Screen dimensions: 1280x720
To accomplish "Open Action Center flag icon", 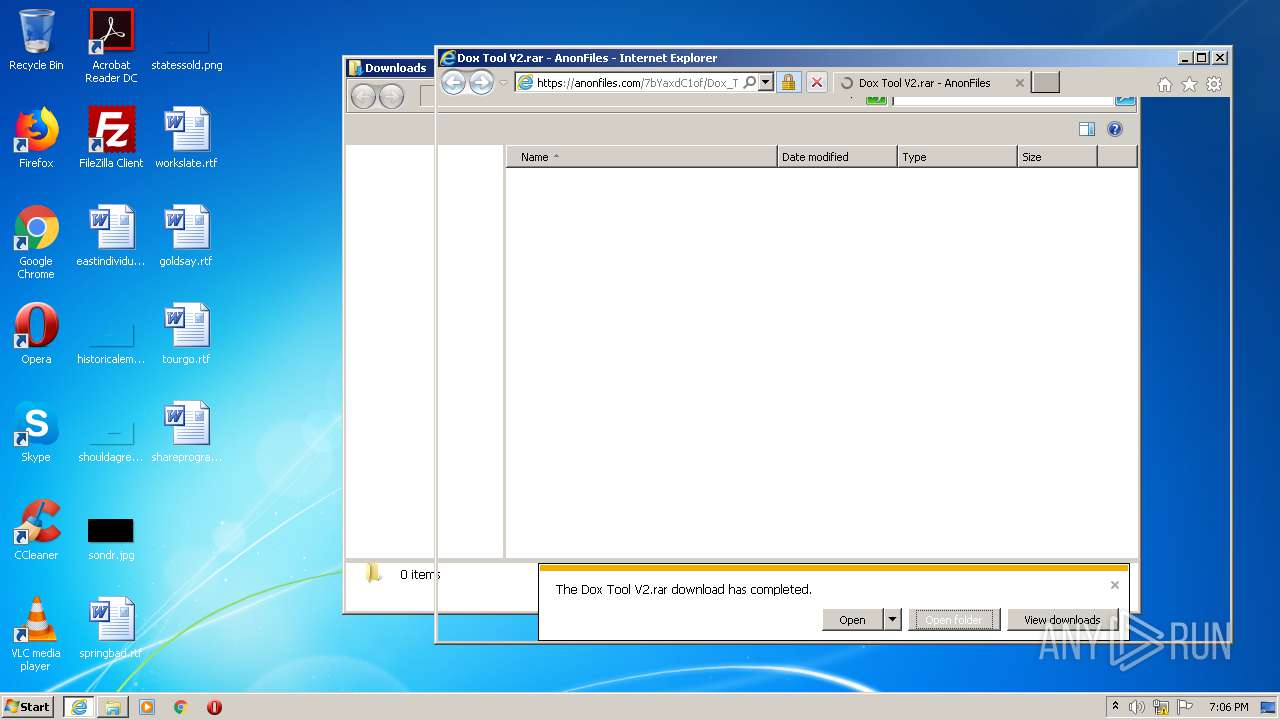I will (x=1186, y=707).
